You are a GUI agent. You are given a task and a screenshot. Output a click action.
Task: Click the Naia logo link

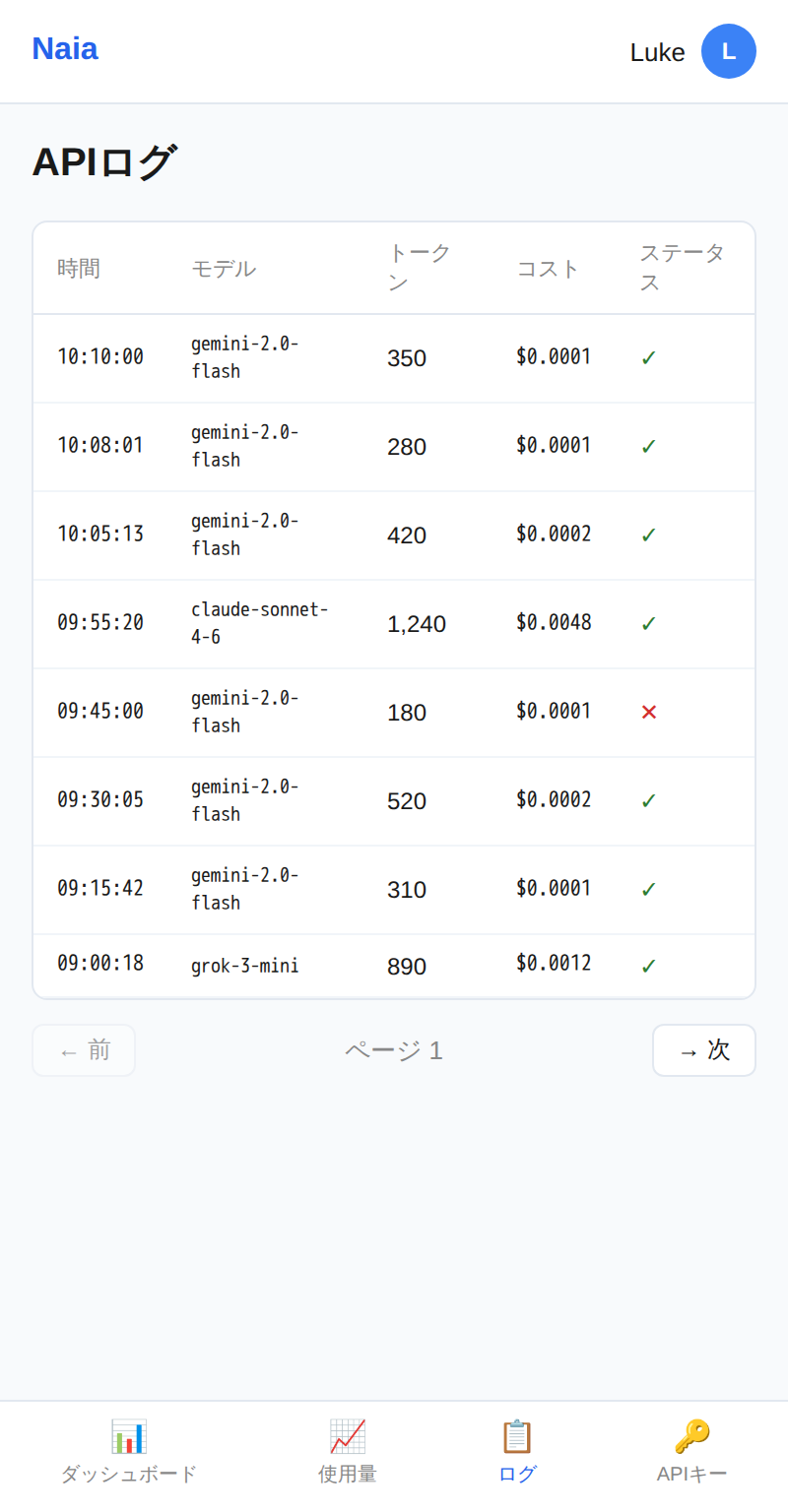click(65, 48)
